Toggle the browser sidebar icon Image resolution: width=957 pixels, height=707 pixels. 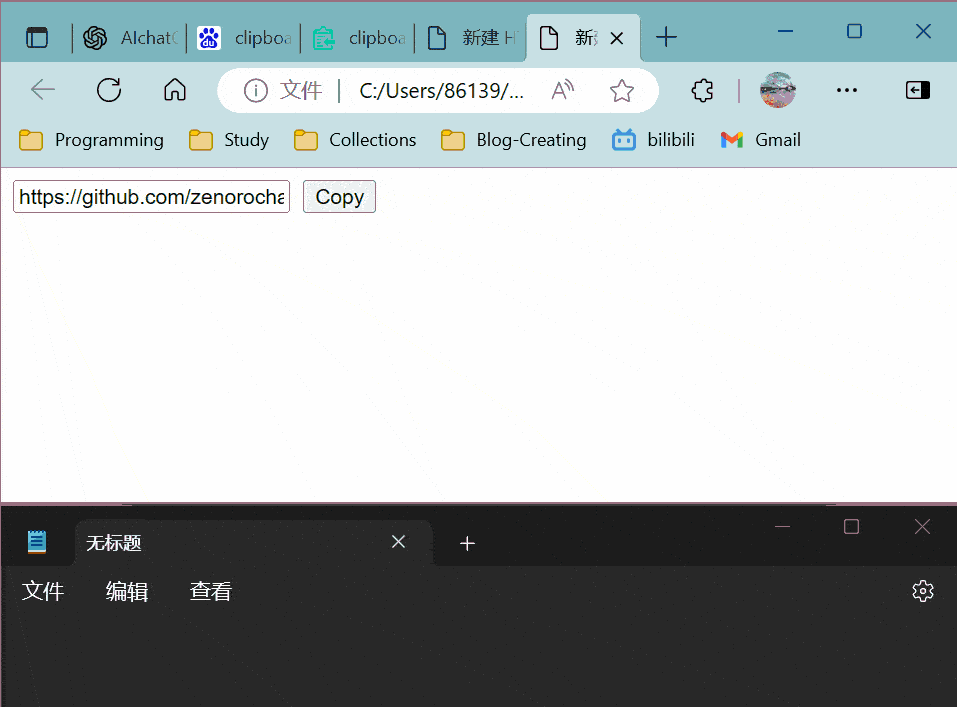917,91
